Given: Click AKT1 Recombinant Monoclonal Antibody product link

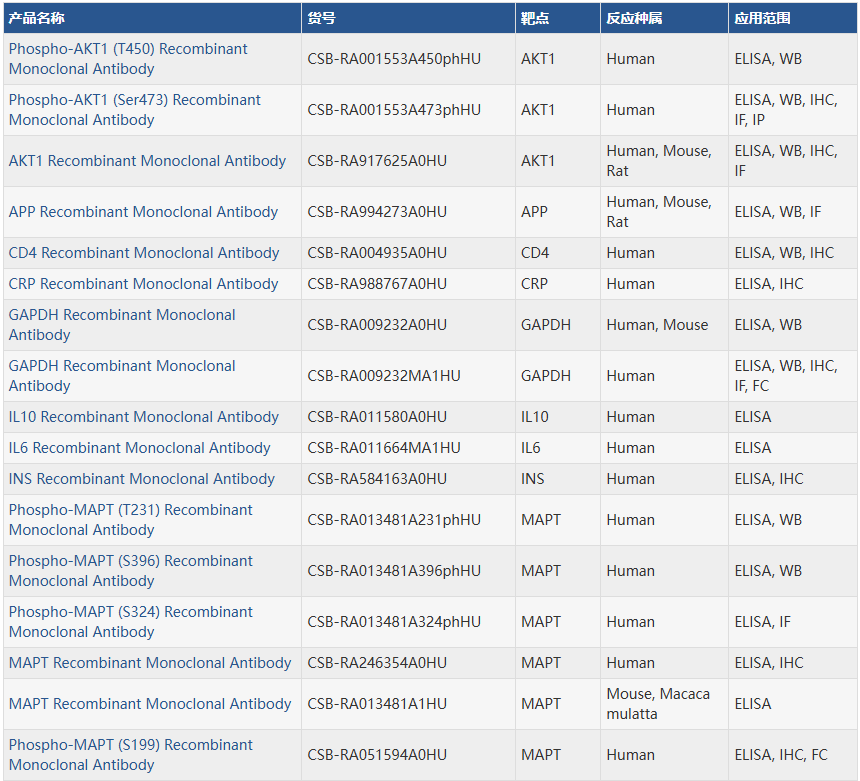Looking at the screenshot, I should click(x=147, y=161).
